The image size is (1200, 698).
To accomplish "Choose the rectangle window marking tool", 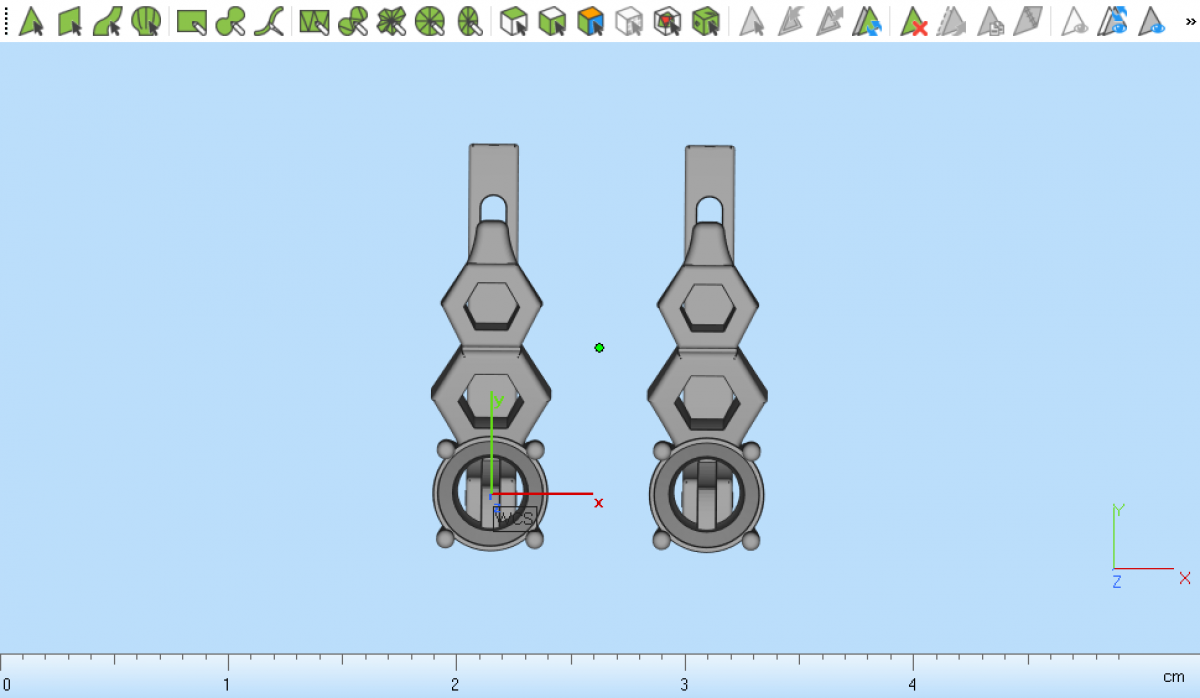I will 192,21.
